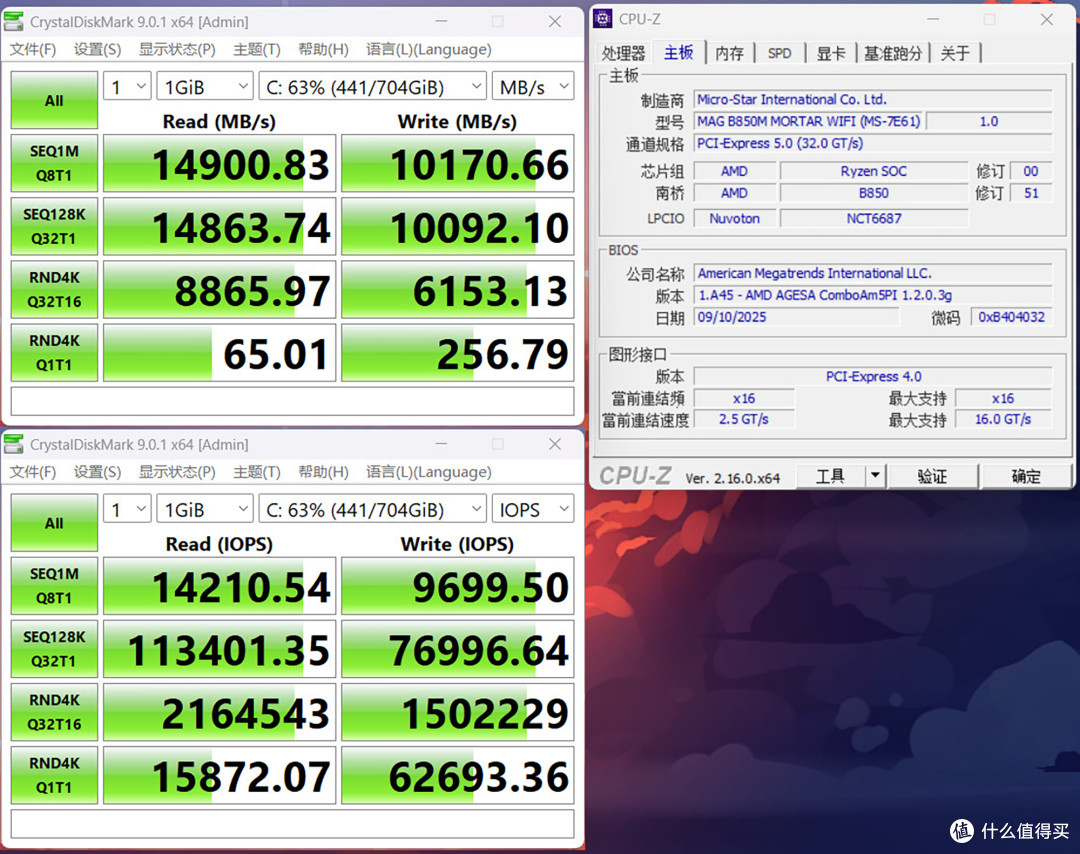This screenshot has width=1080, height=854.
Task: Start RND4K Q32T16 test in IOPS window
Action: pos(54,713)
